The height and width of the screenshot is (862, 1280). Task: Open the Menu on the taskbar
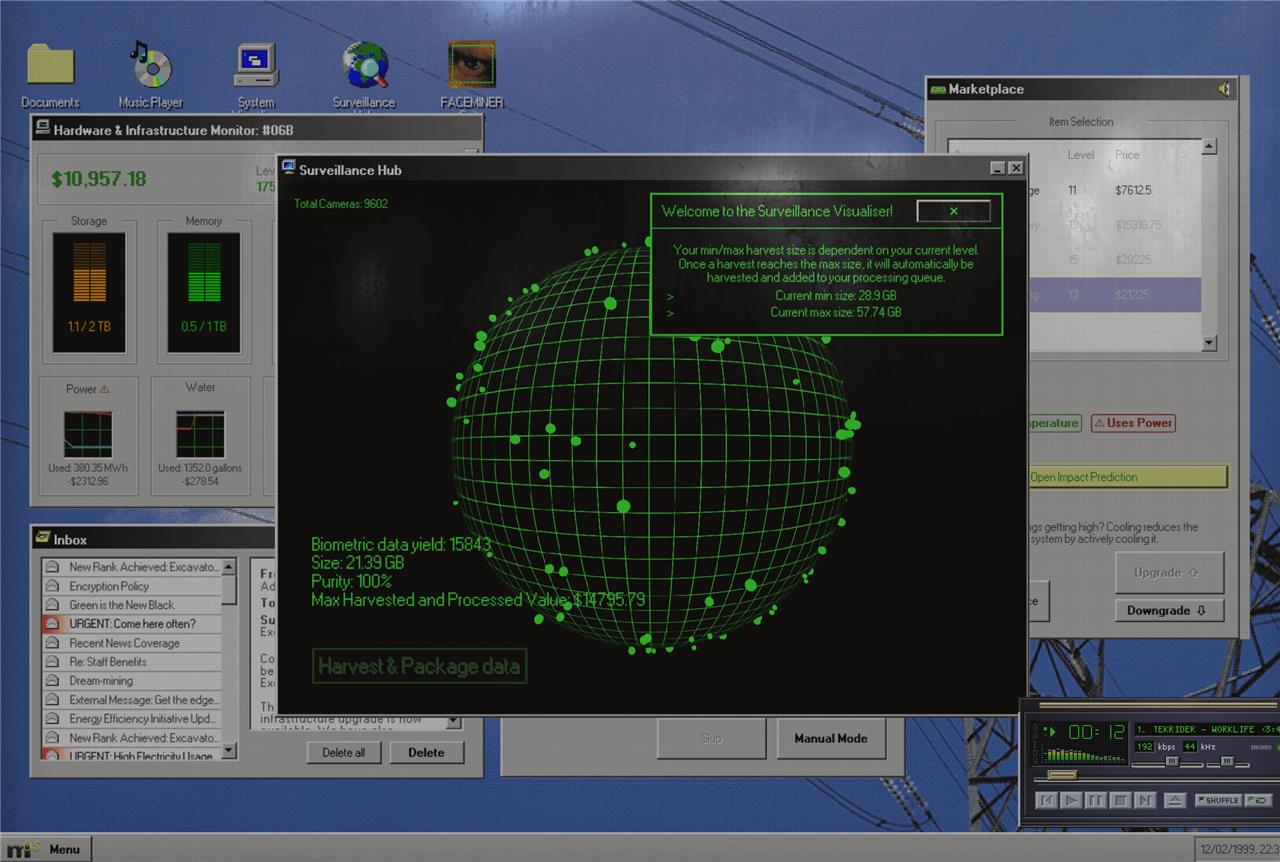tap(46, 849)
